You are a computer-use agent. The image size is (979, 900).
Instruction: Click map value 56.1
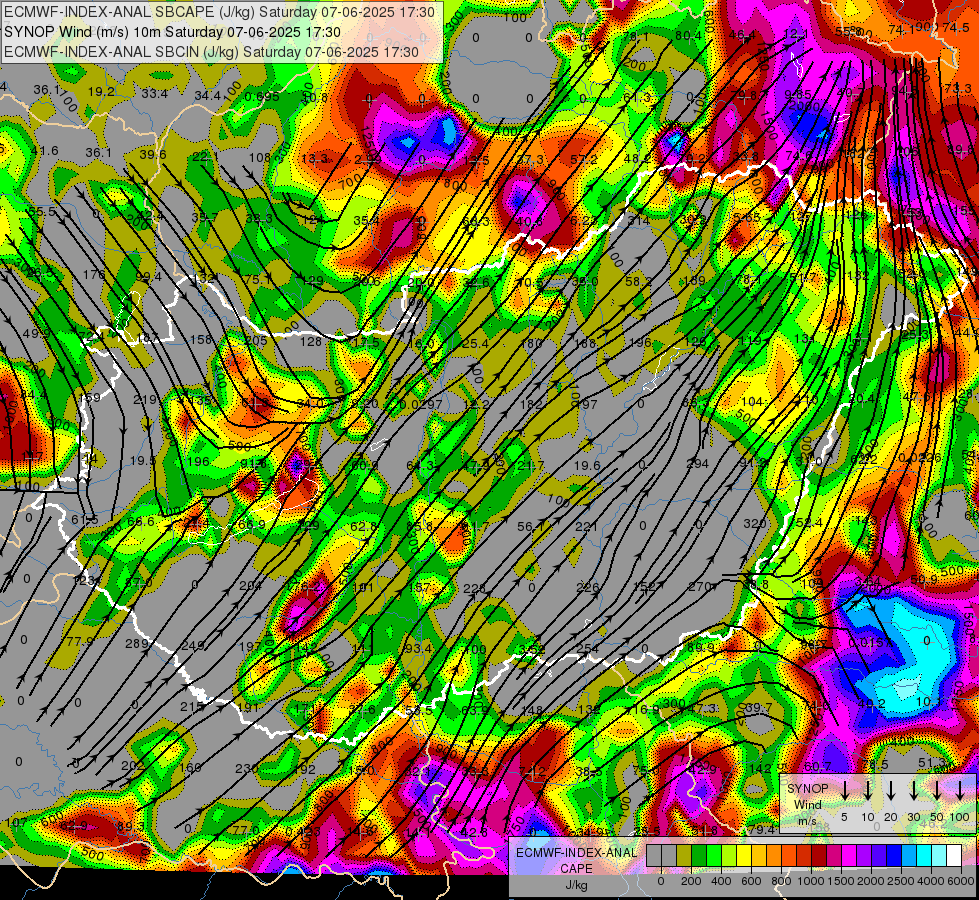(x=531, y=527)
